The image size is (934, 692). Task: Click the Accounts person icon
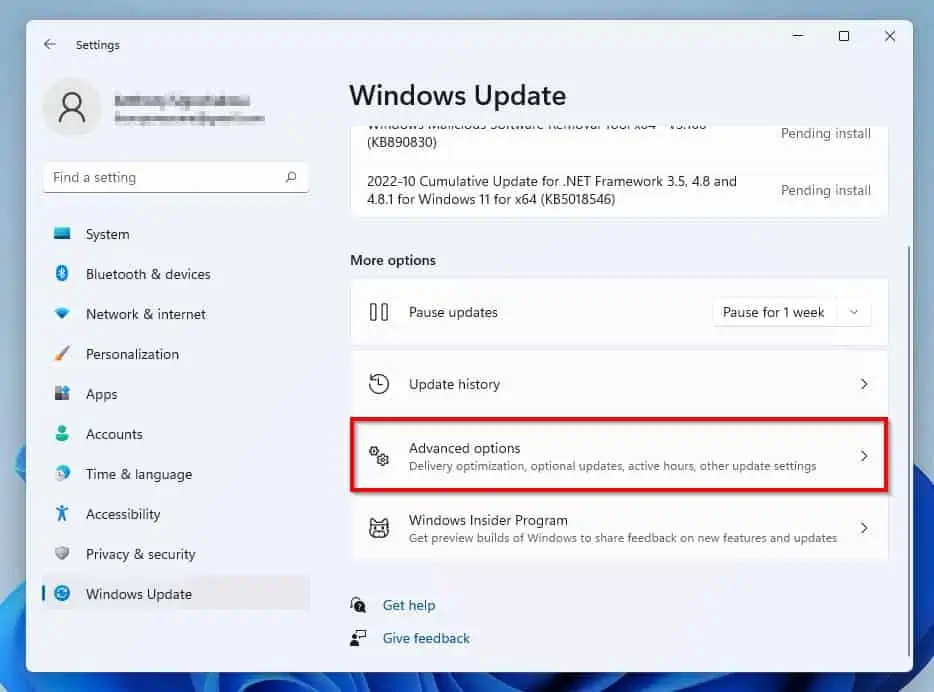(x=62, y=433)
